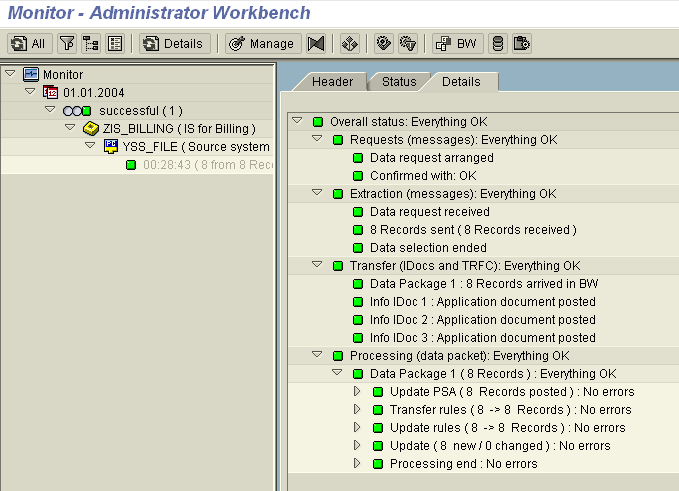Click green status icon of 00:28:43 request

click(131, 165)
